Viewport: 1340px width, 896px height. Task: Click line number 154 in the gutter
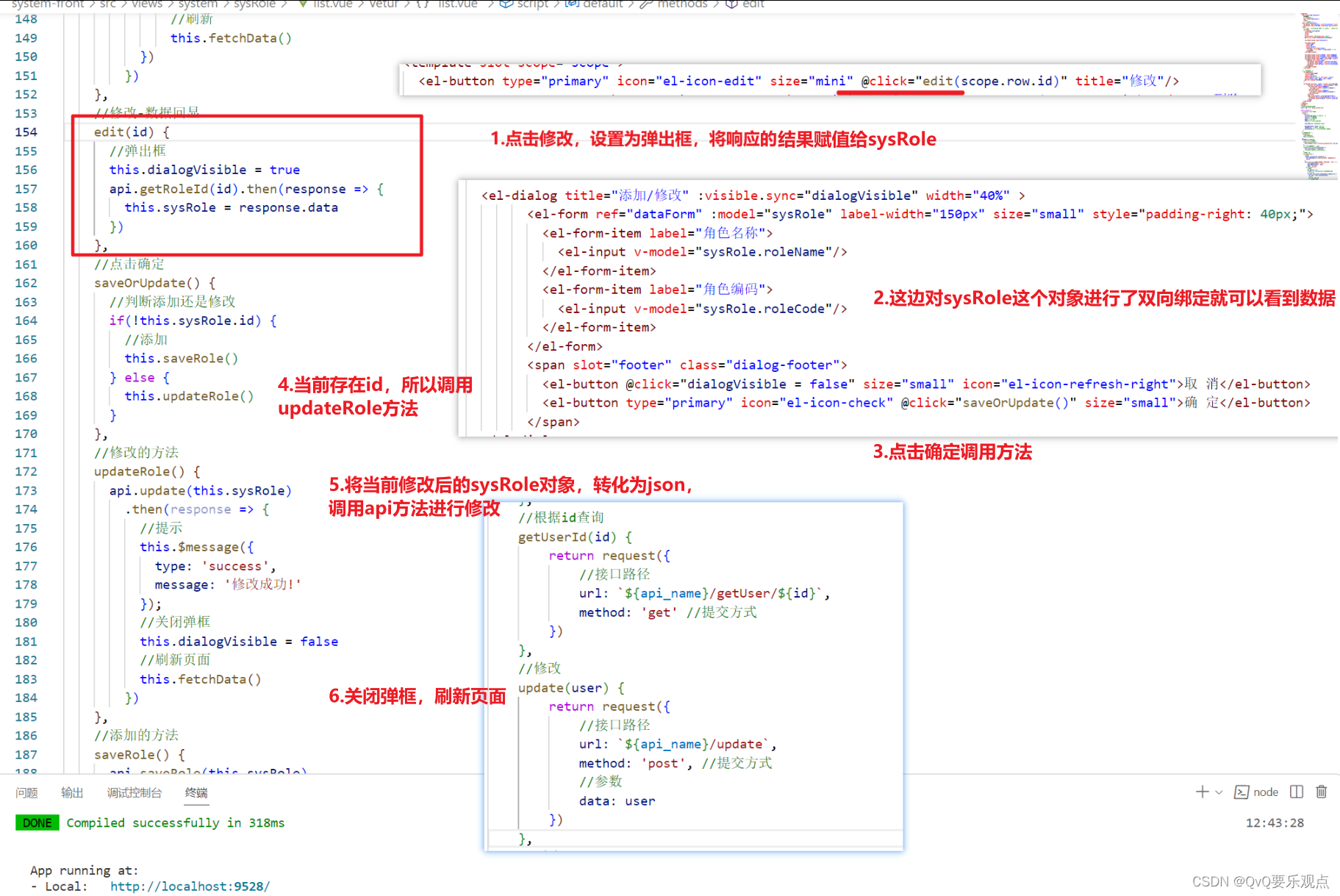[x=26, y=132]
